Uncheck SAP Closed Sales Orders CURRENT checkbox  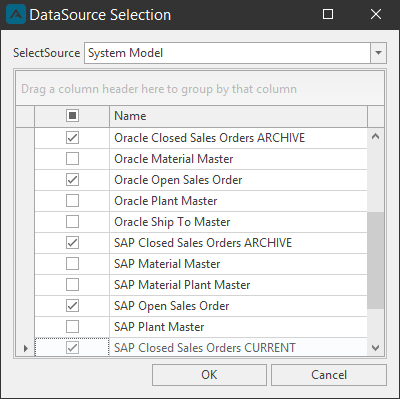pyautogui.click(x=72, y=348)
